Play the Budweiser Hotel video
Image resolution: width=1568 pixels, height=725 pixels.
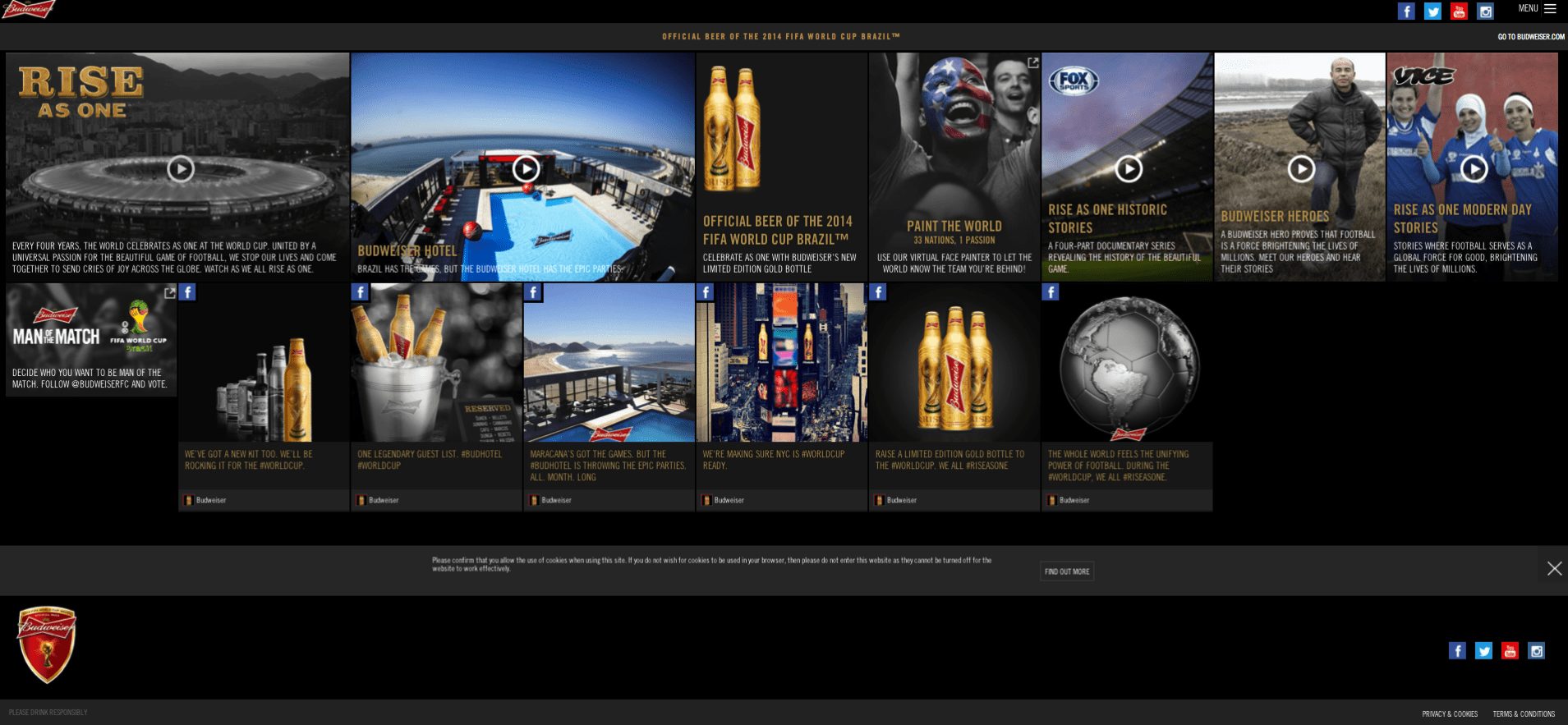pos(526,169)
